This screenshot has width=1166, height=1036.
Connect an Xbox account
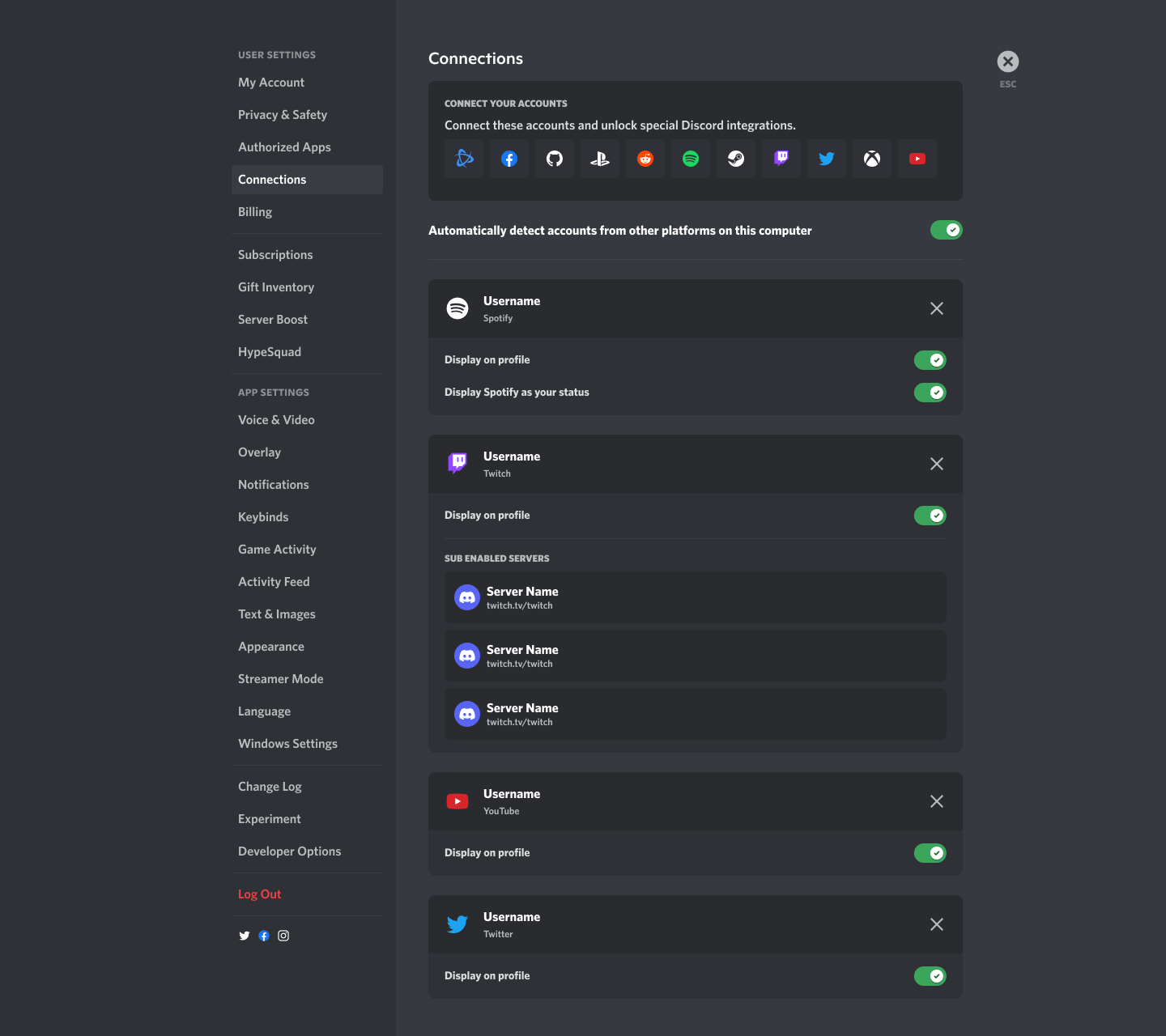click(871, 159)
